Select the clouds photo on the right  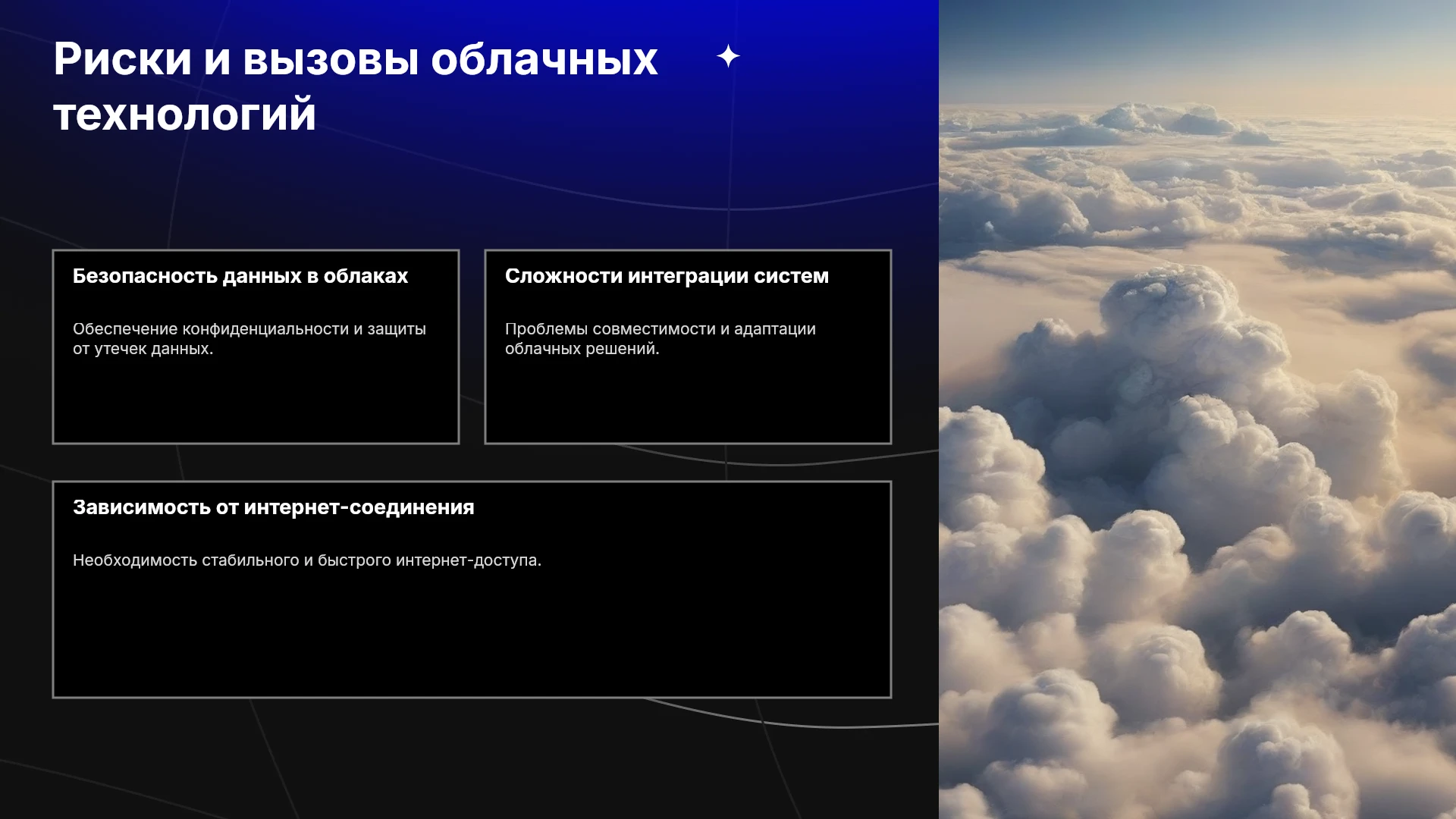click(x=1197, y=409)
